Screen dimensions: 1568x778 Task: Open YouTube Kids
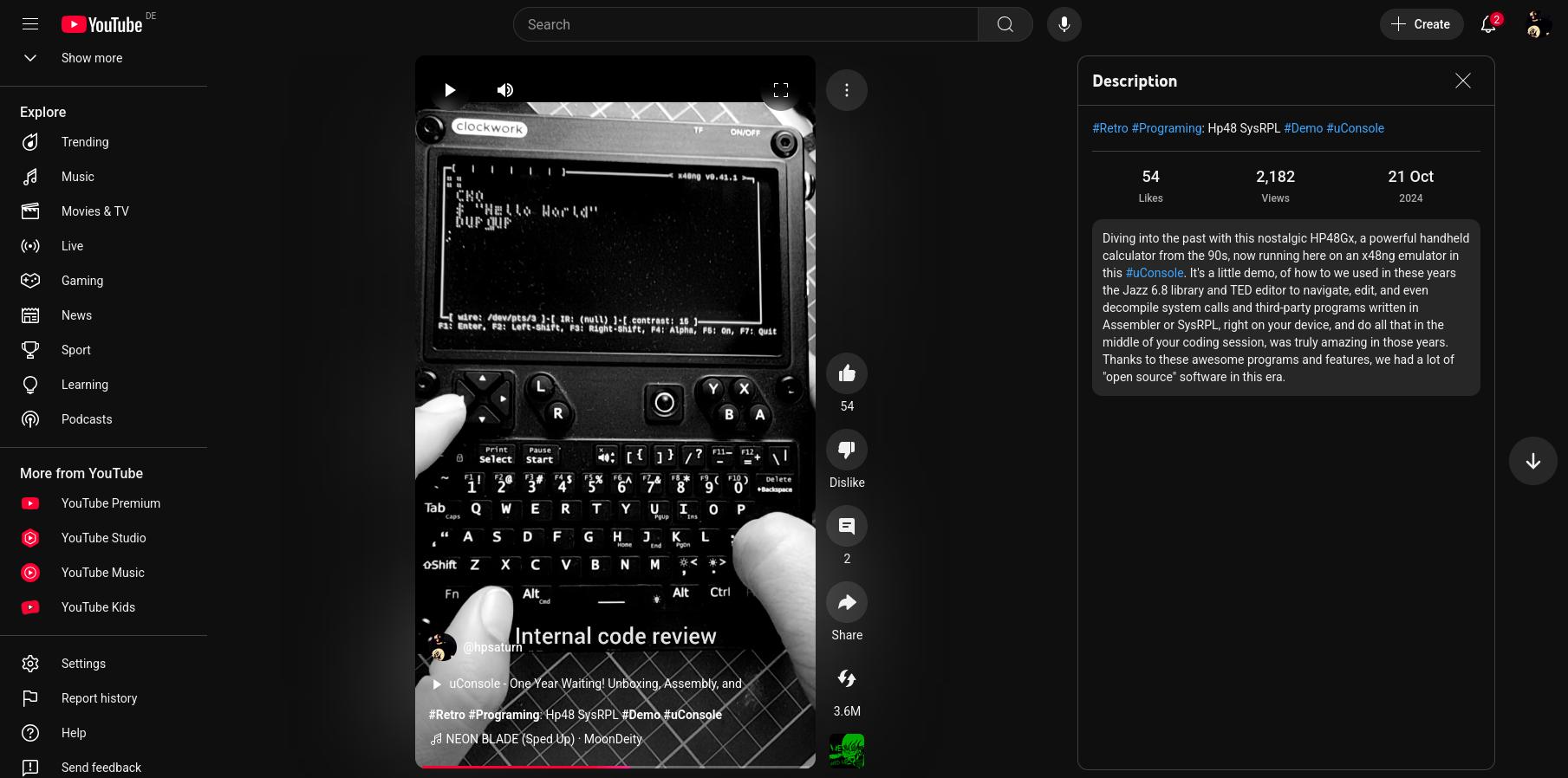point(104,607)
